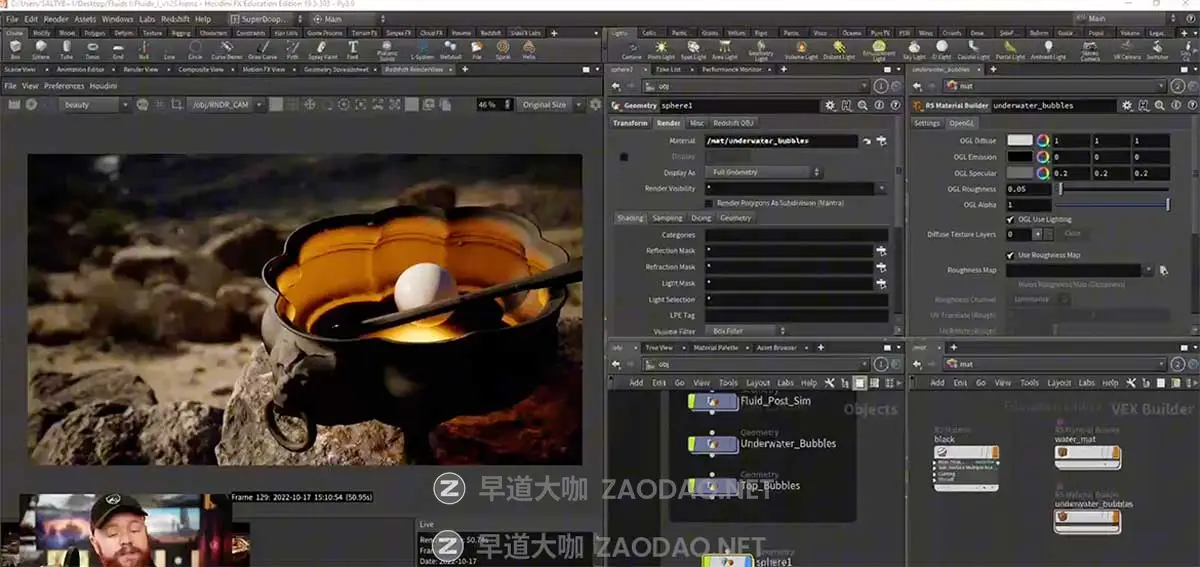Viewport: 1200px width, 567px height.
Task: Select the Torus shelf tool
Action: click(92, 50)
